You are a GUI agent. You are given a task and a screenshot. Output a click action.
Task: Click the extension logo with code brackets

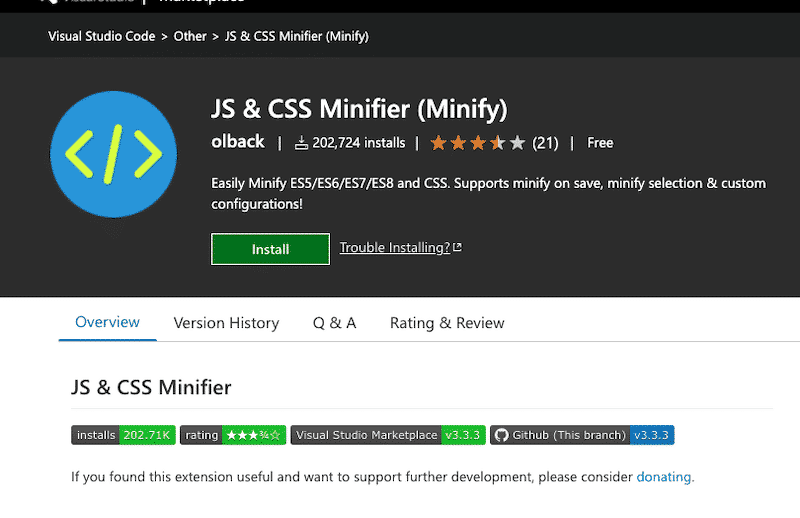click(113, 154)
